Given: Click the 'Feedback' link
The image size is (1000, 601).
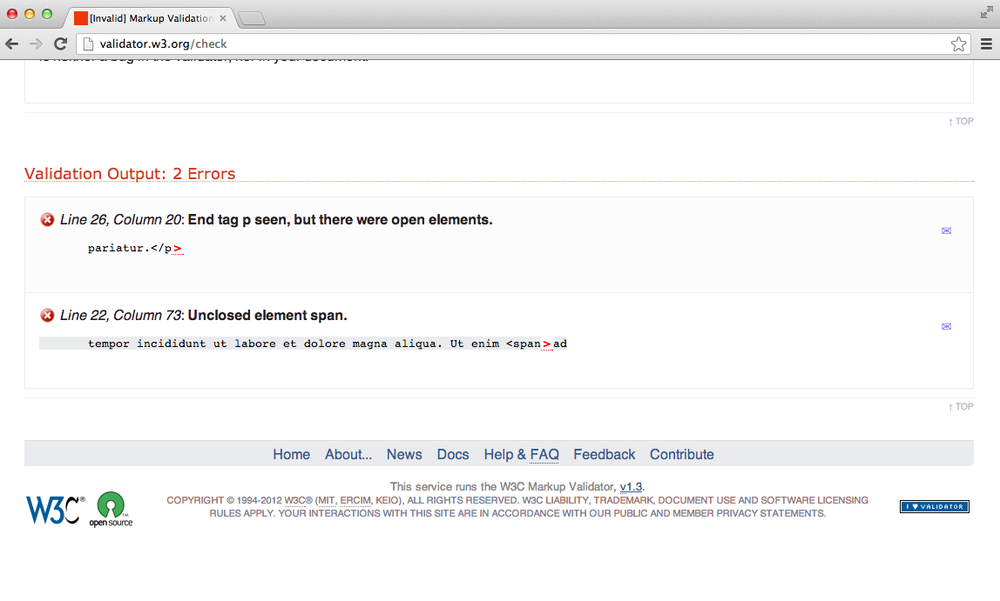Looking at the screenshot, I should 604,454.
